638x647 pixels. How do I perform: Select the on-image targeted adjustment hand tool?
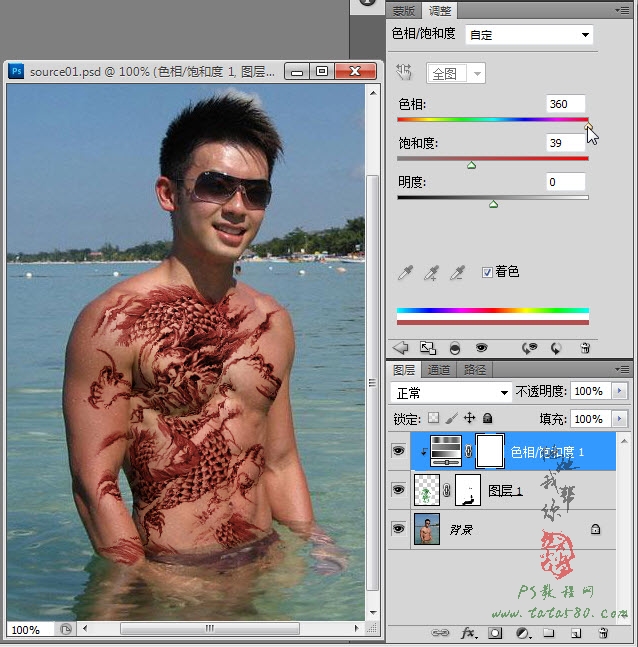tap(404, 73)
